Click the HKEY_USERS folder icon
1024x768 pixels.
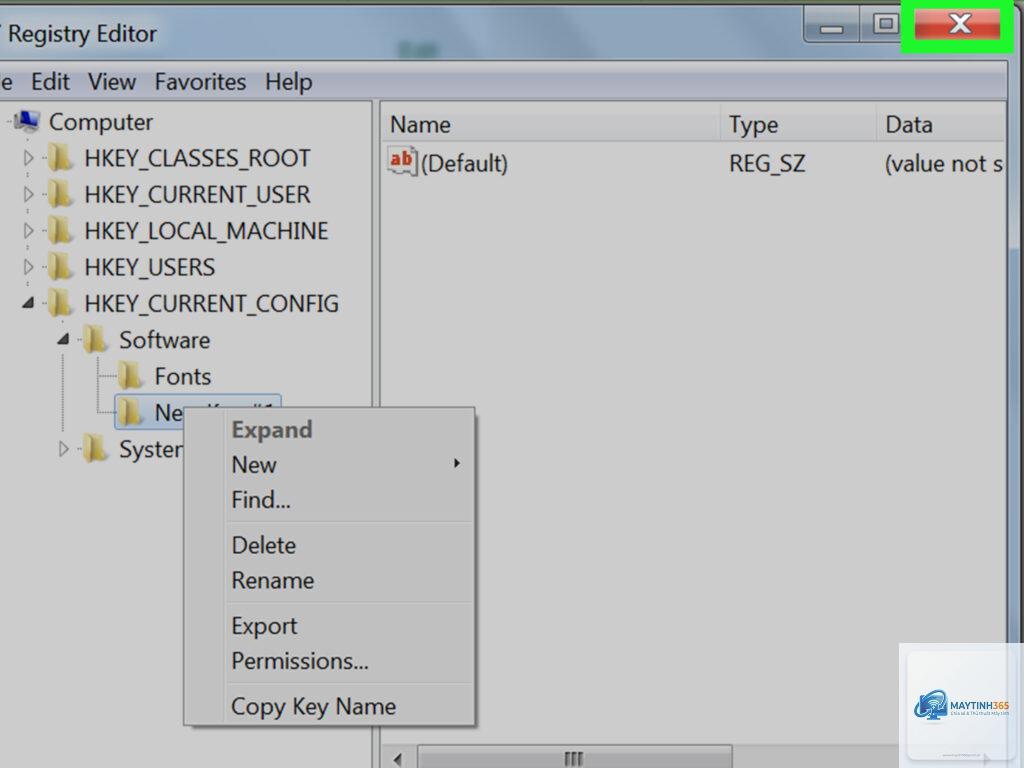60,267
